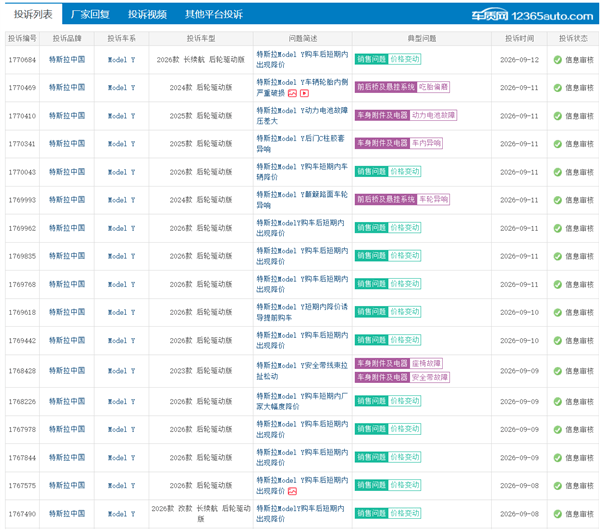Open the 车辆轮胎内侧严重破损 complaint description
600x530 pixels.
[302, 88]
